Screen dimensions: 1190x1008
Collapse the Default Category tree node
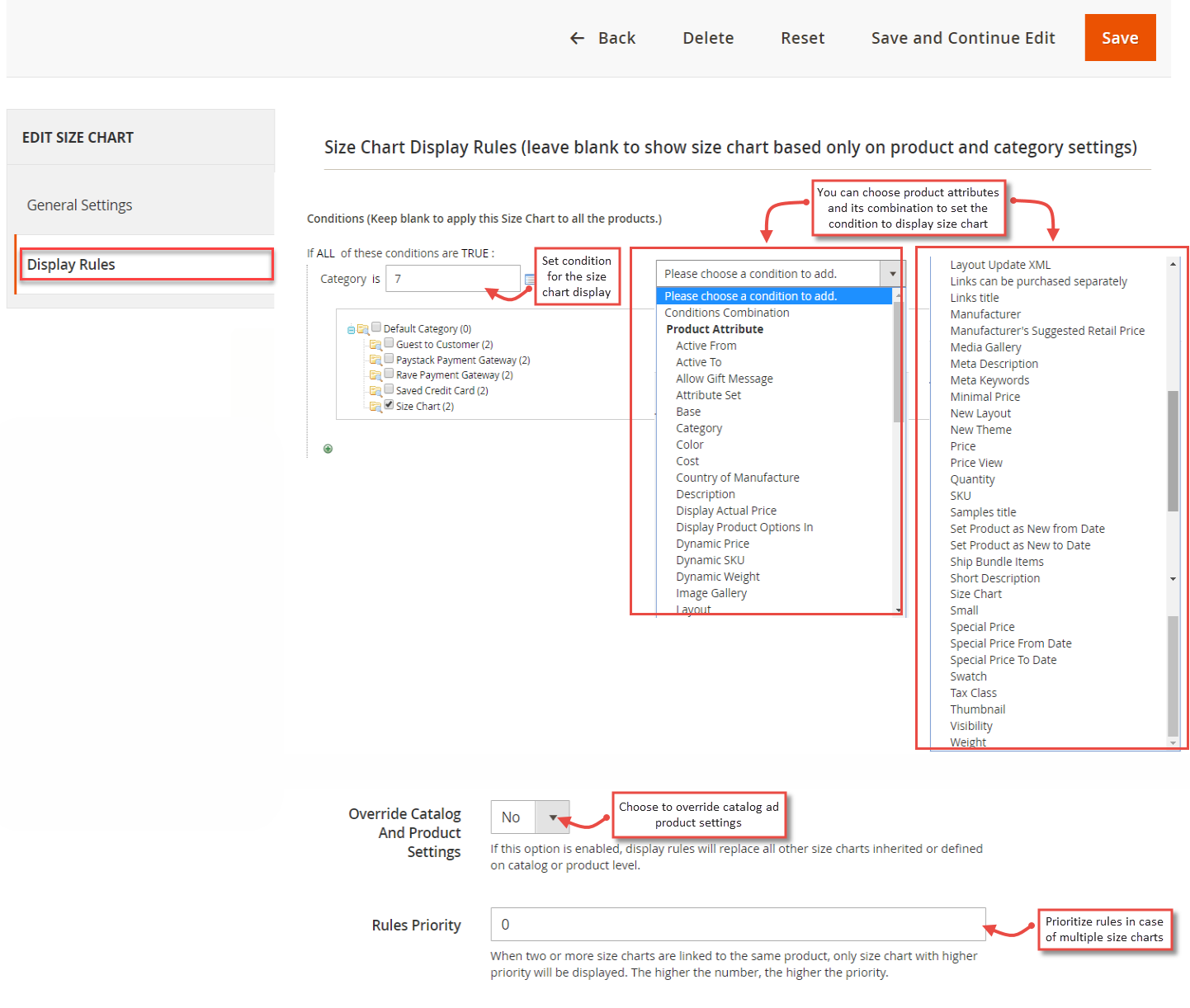pos(351,328)
